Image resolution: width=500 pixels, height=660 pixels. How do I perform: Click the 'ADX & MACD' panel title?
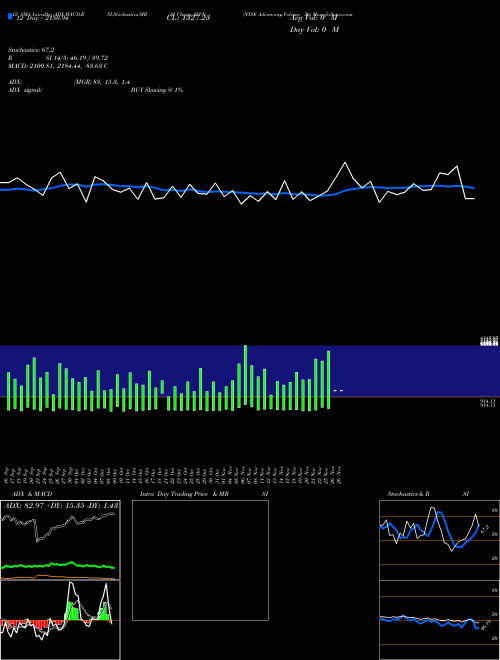(x=32, y=494)
